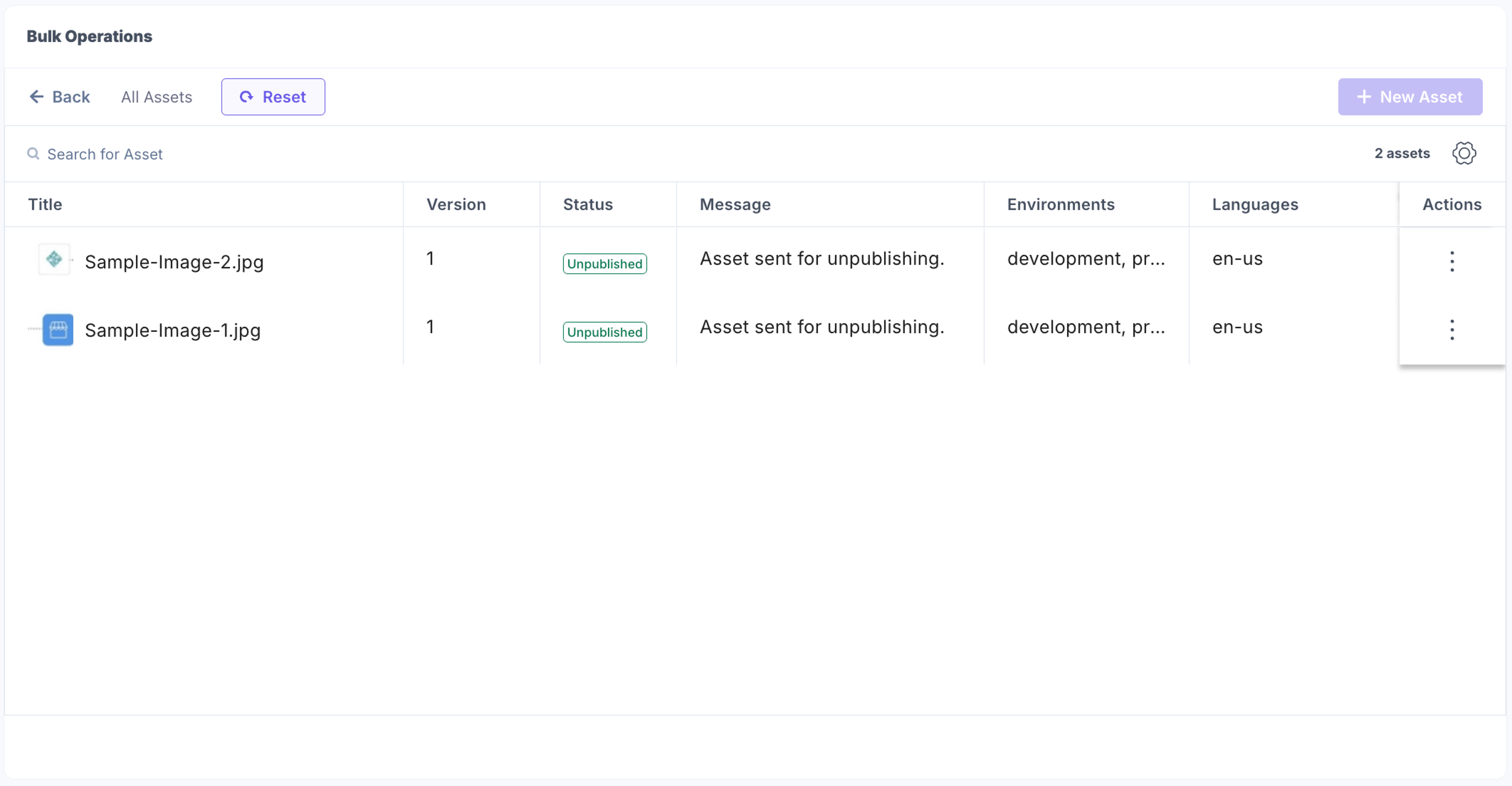The width and height of the screenshot is (1512, 786).
Task: Click environments cell for Sample-Image-1.jpg
Action: [1086, 327]
